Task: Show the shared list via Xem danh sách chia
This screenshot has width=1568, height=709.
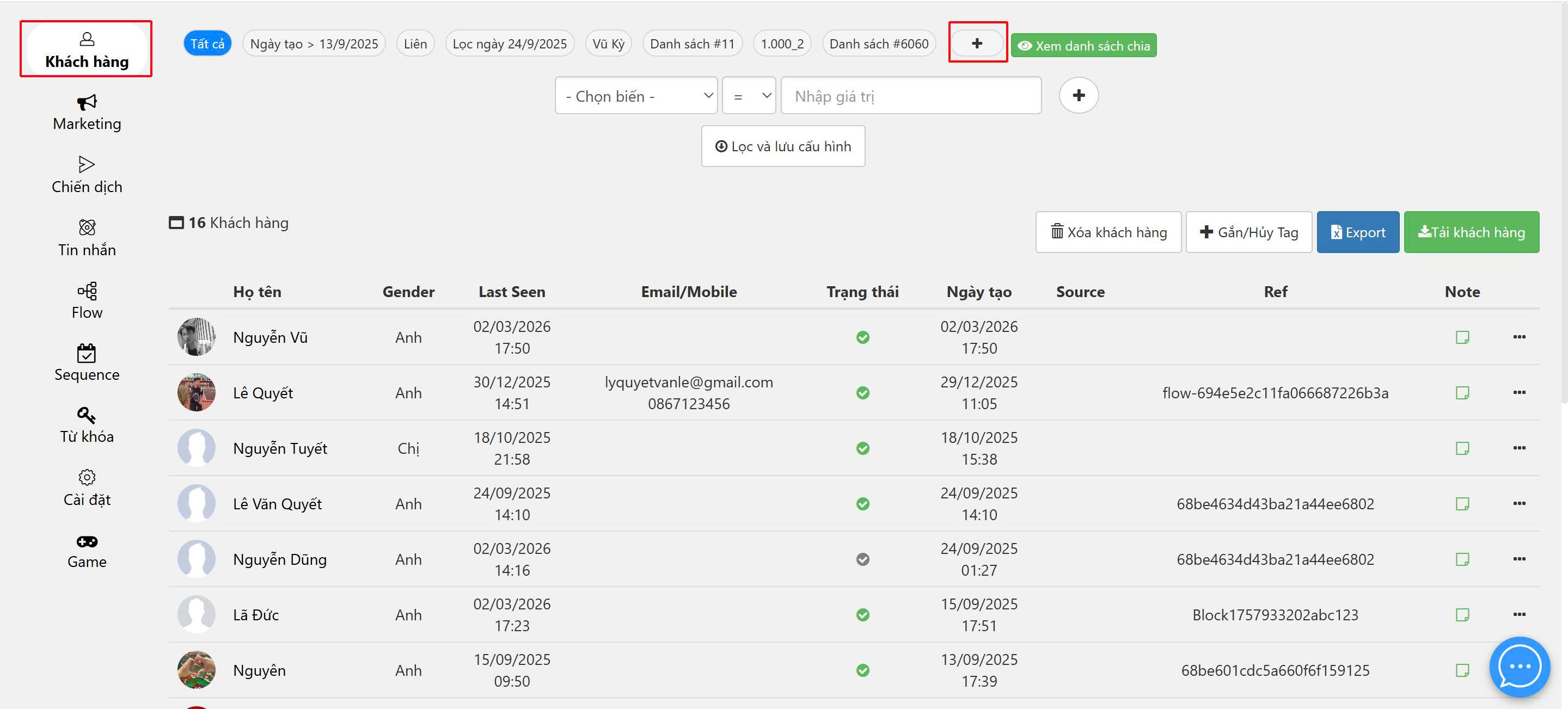Action: pyautogui.click(x=1083, y=46)
